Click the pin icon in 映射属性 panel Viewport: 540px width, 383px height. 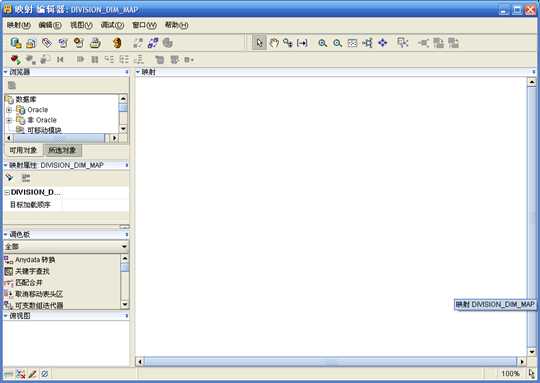click(9, 178)
